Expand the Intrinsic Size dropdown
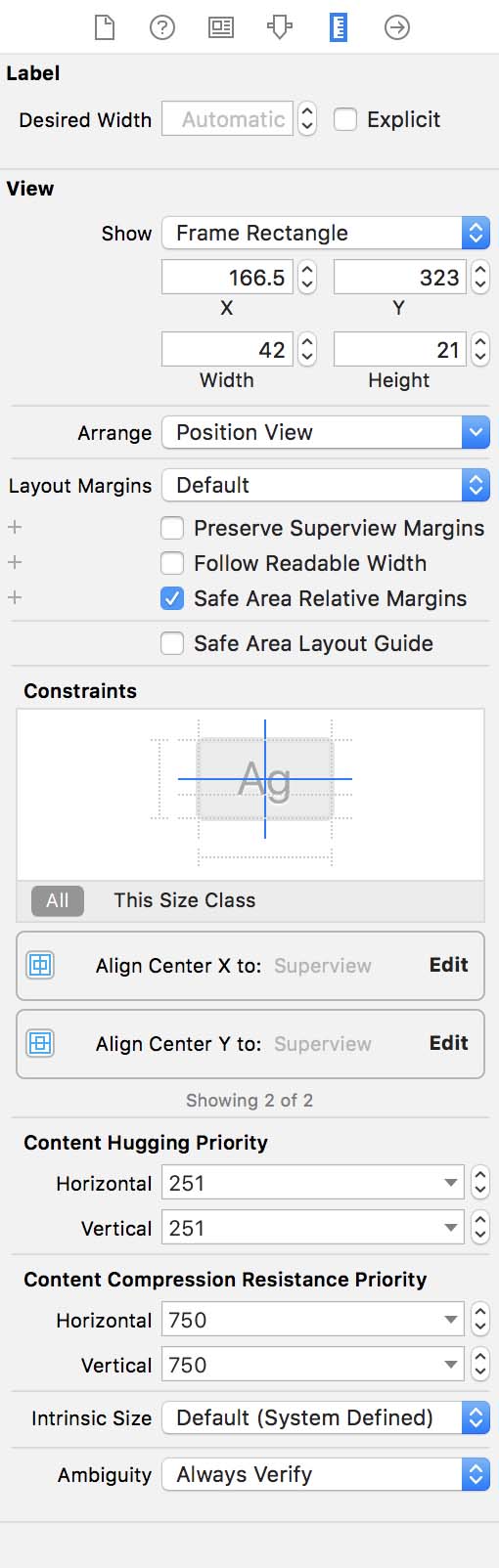 (x=326, y=1417)
